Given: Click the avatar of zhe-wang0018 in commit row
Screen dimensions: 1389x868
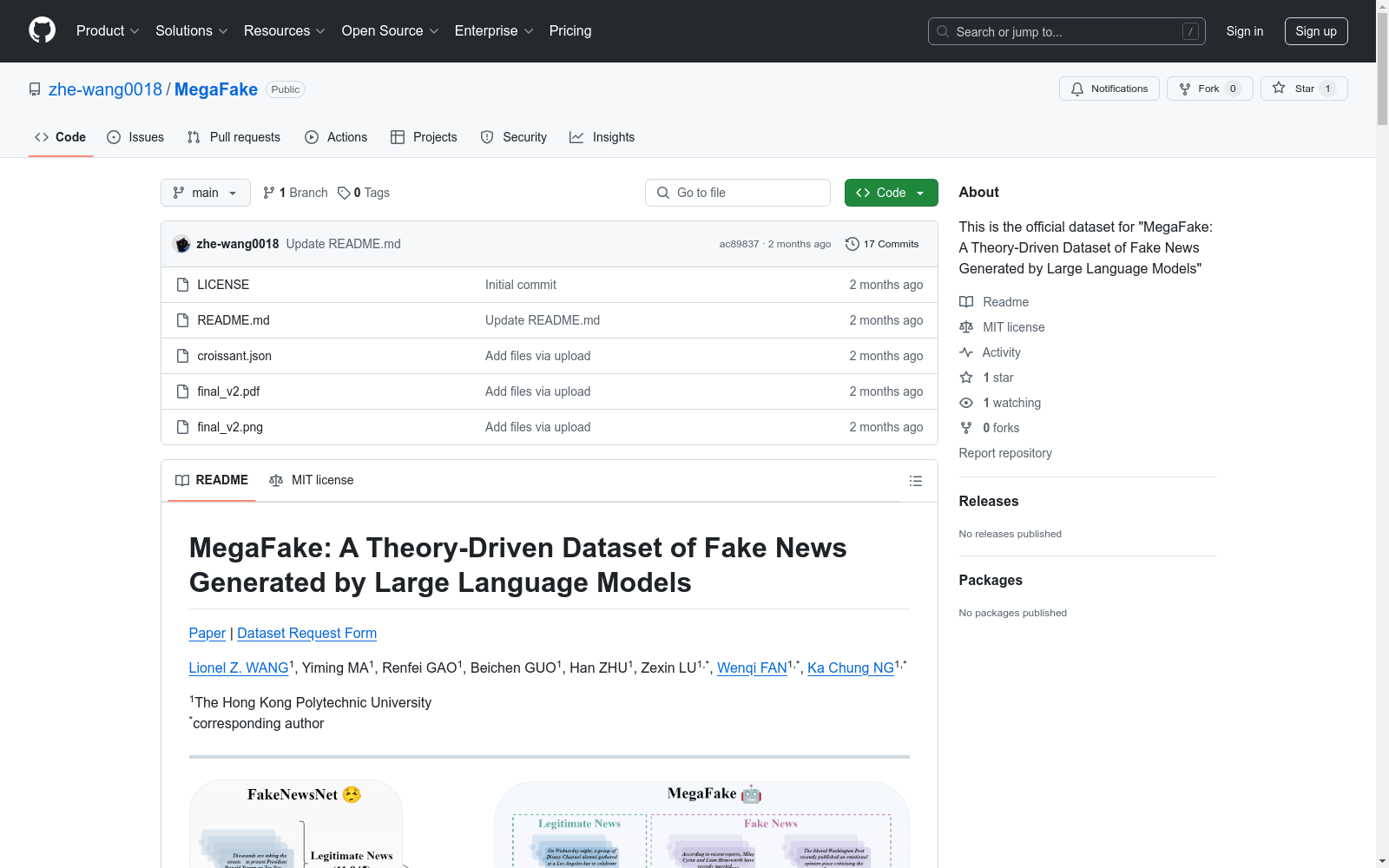Looking at the screenshot, I should (x=181, y=244).
